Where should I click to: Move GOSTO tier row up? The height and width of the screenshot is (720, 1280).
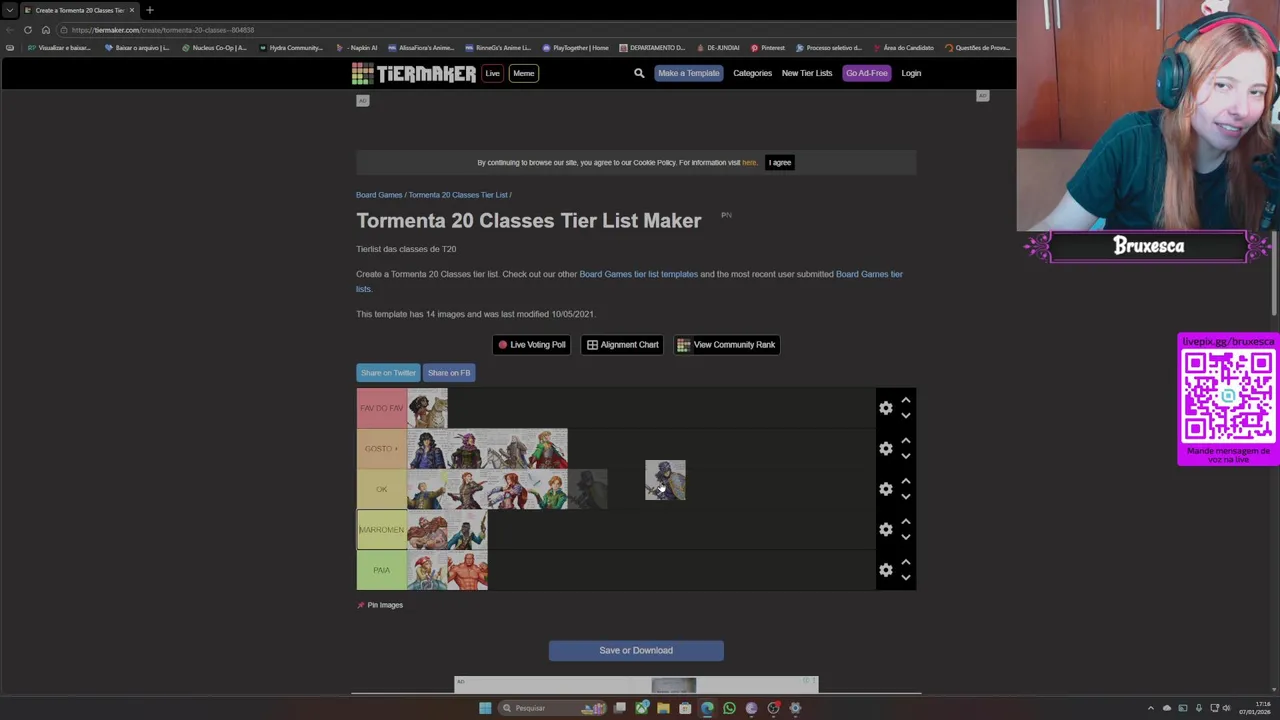(906, 441)
